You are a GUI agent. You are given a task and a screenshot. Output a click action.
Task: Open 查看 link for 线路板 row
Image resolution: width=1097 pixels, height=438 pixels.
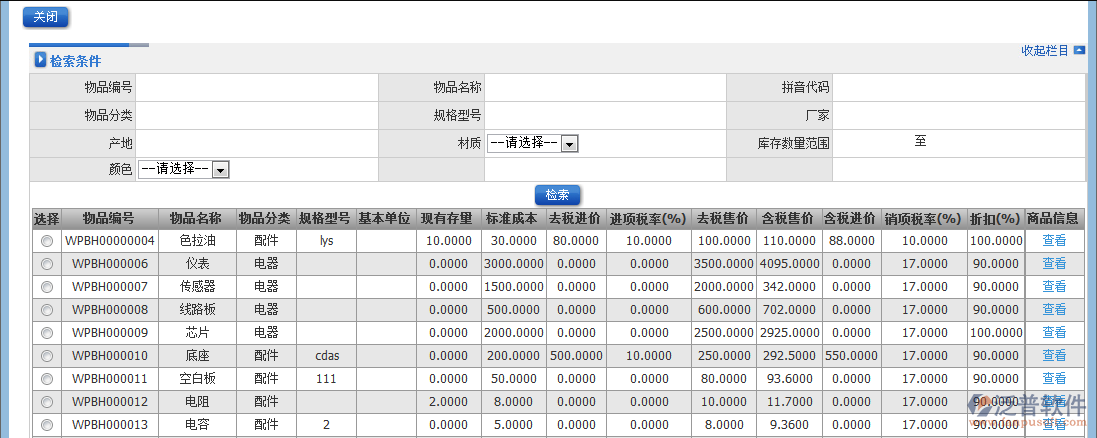[1054, 310]
